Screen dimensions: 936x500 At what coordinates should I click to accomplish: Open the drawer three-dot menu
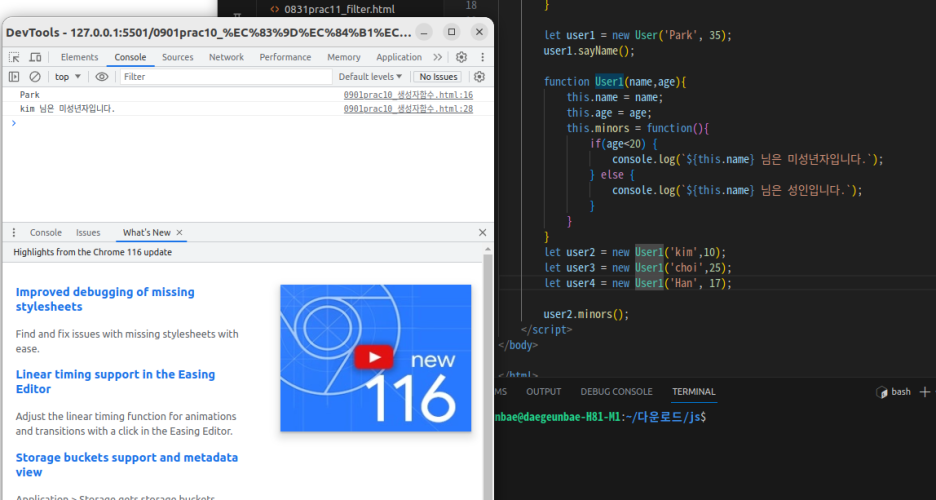point(14,233)
